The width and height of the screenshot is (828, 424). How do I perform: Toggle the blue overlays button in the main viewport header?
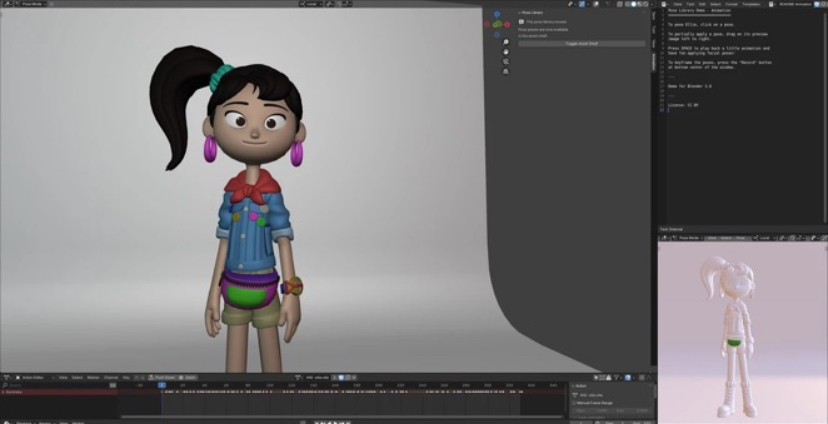click(582, 4)
